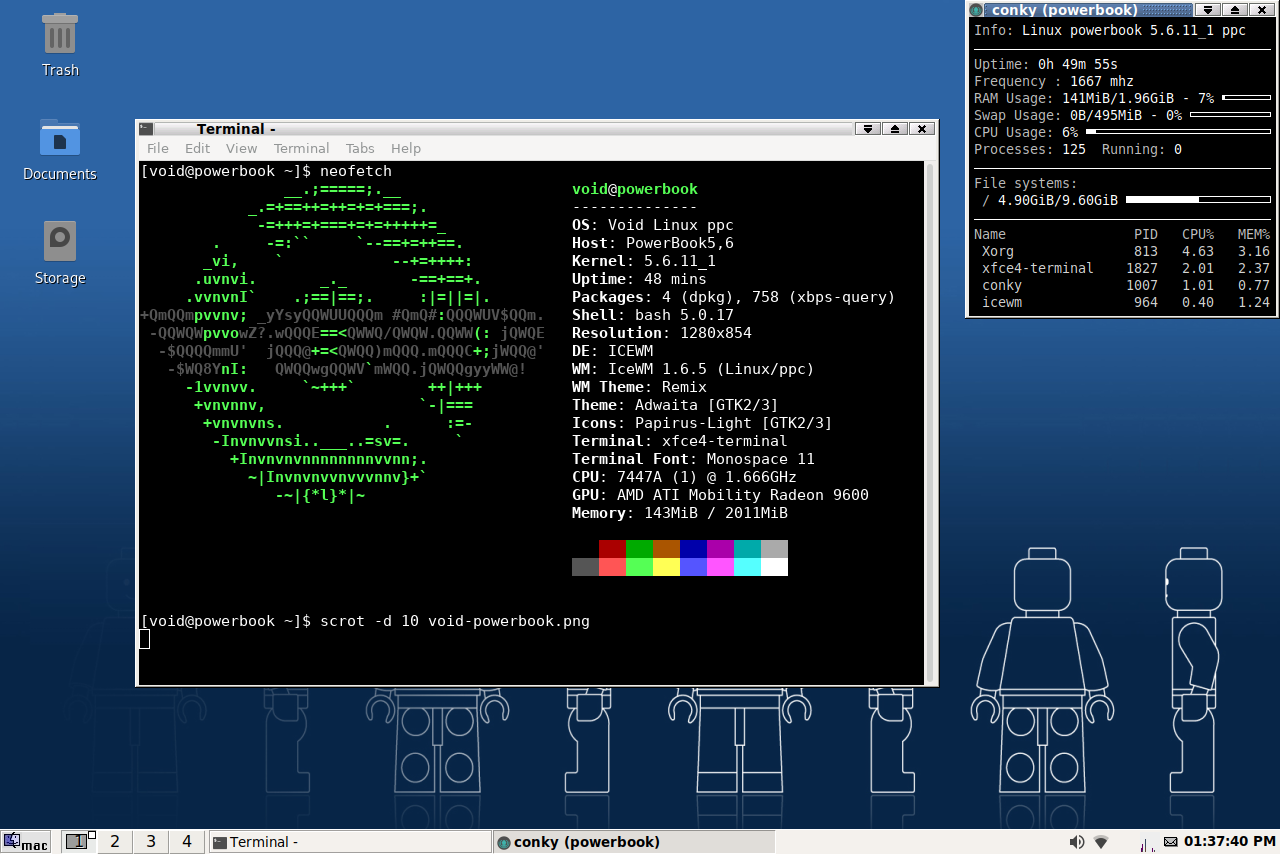Click the terminal cursor block at the prompt
Screen dimensions: 1280x854
tap(145, 639)
